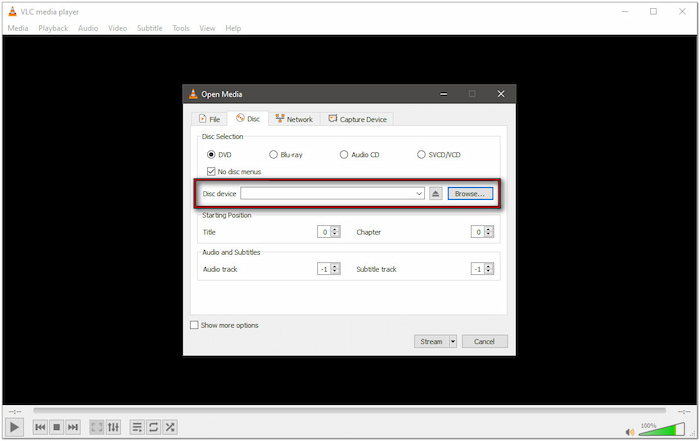This screenshot has width=700, height=441.
Task: Toggle shuffle random icon
Action: coord(170,427)
